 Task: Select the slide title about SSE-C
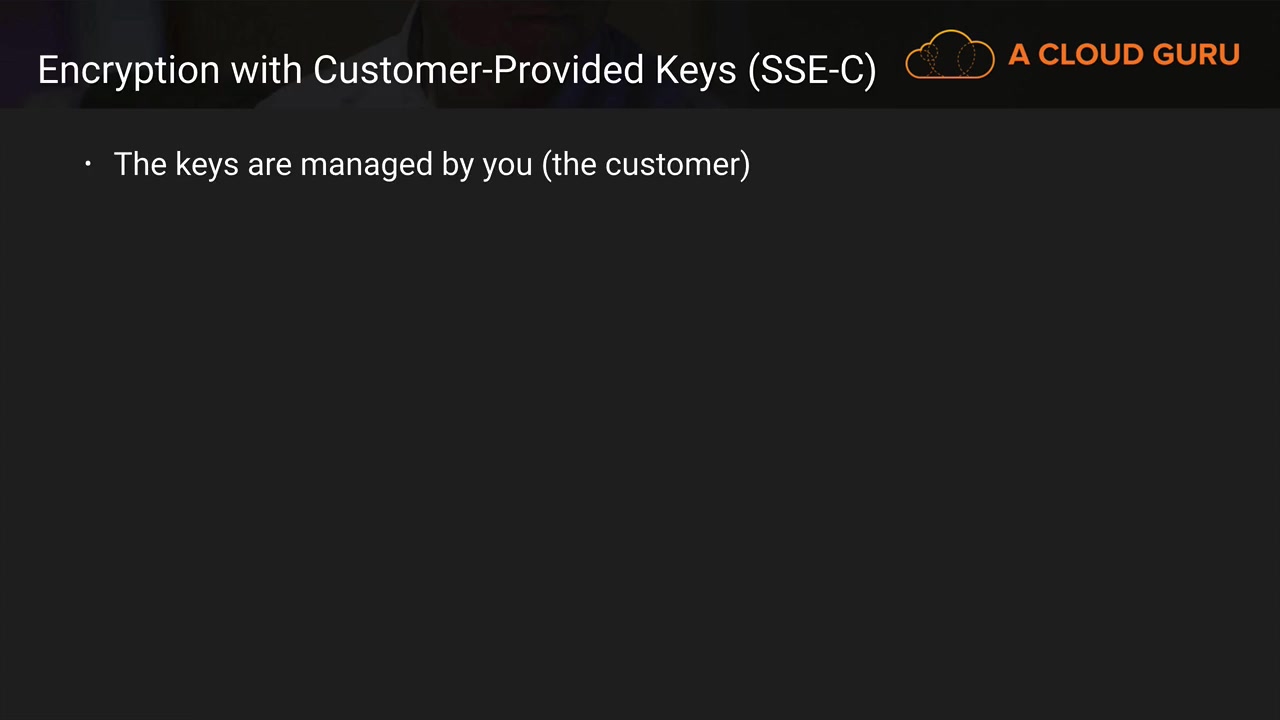point(456,70)
